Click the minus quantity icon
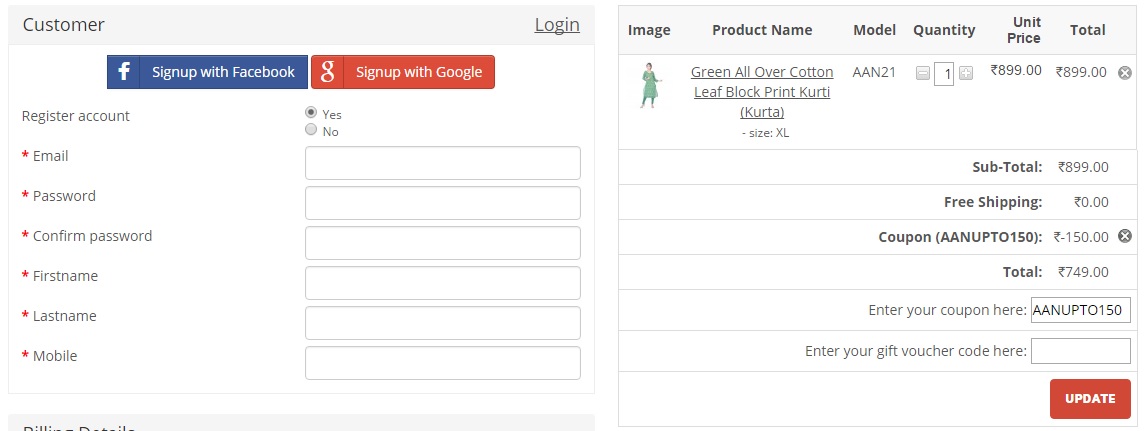Screen dimensions: 1148x431 [x=922, y=73]
